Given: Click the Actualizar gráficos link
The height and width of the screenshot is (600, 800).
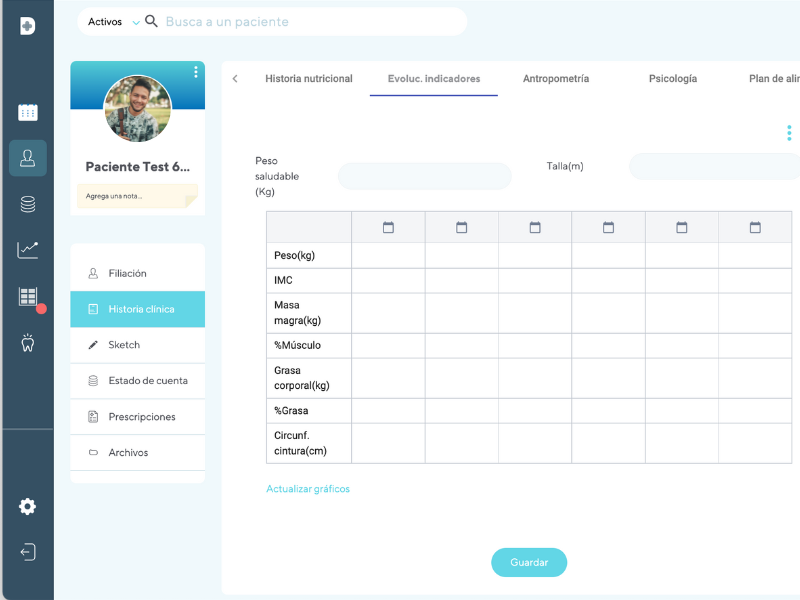Looking at the screenshot, I should click(307, 488).
